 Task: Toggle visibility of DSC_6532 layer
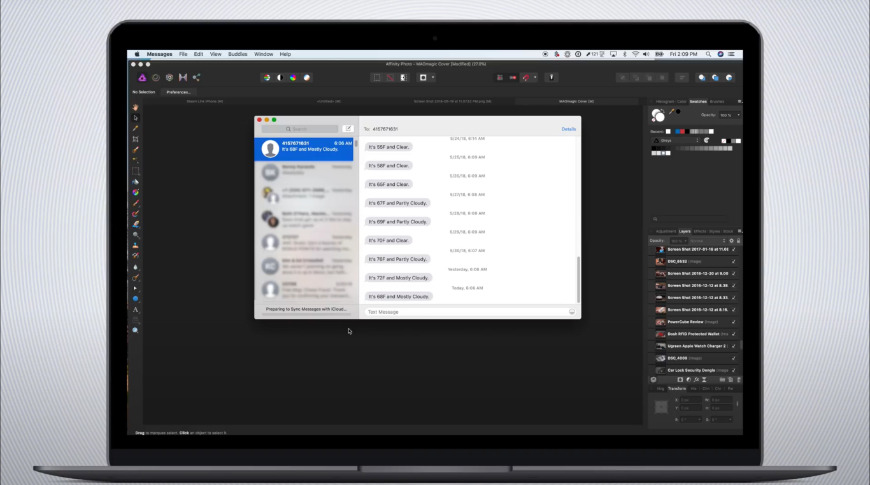(734, 261)
